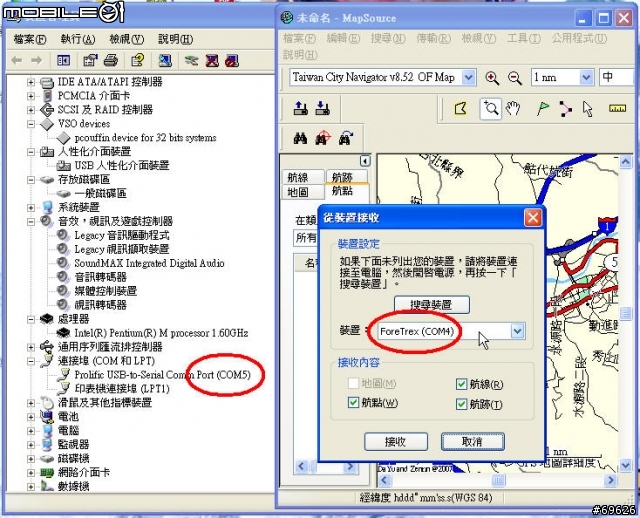The width and height of the screenshot is (640, 518).
Task: Open the ForeTrex (COM4) device dropdown
Action: pos(517,331)
